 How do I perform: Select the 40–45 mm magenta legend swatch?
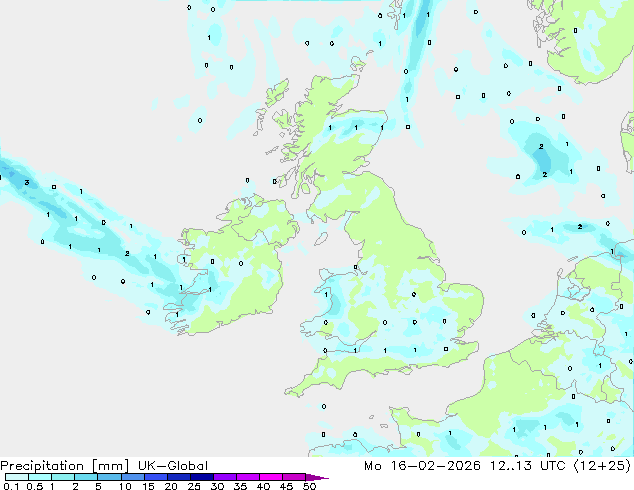point(271,477)
